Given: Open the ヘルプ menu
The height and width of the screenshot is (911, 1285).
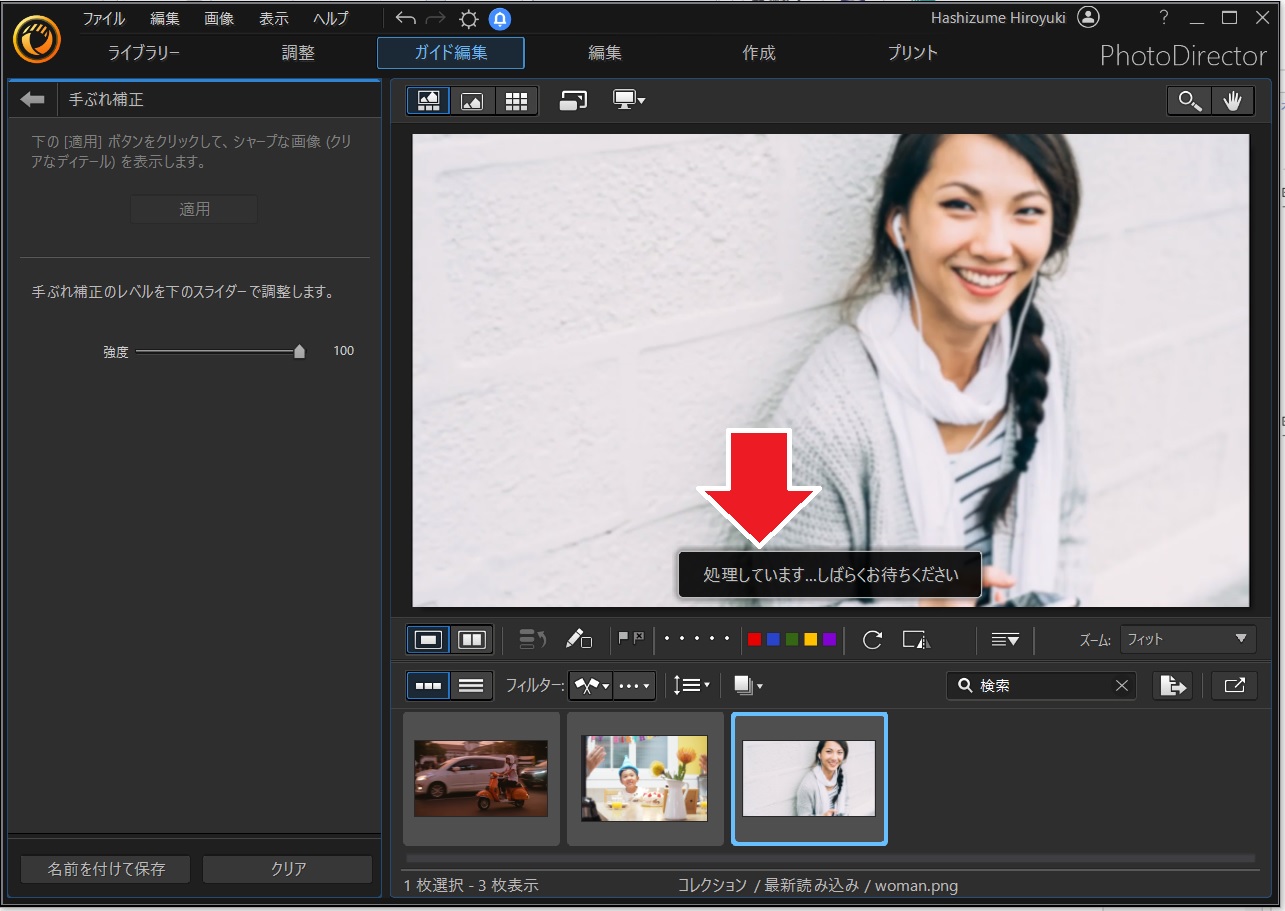Looking at the screenshot, I should 331,18.
